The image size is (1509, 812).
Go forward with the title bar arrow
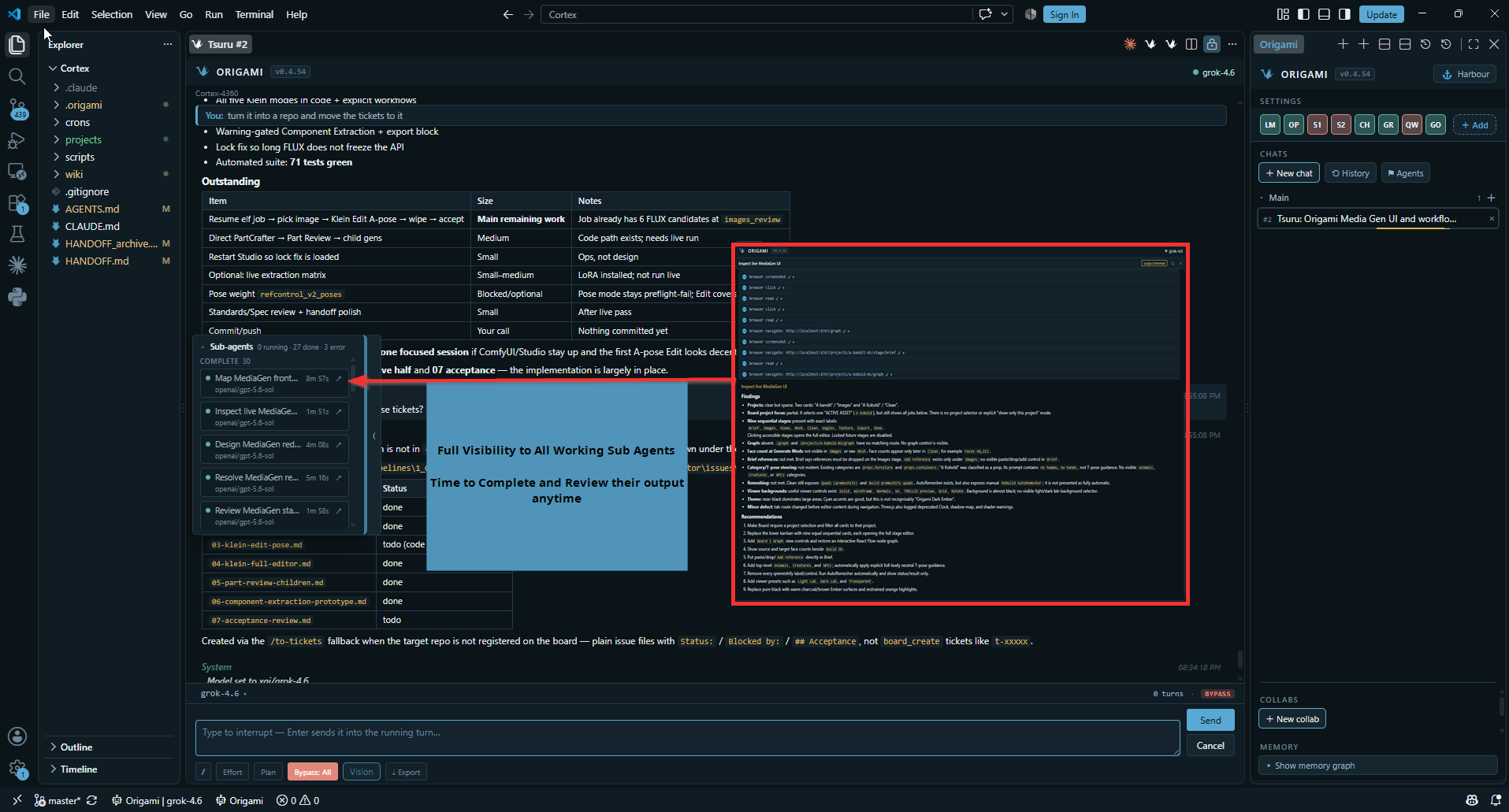[529, 14]
